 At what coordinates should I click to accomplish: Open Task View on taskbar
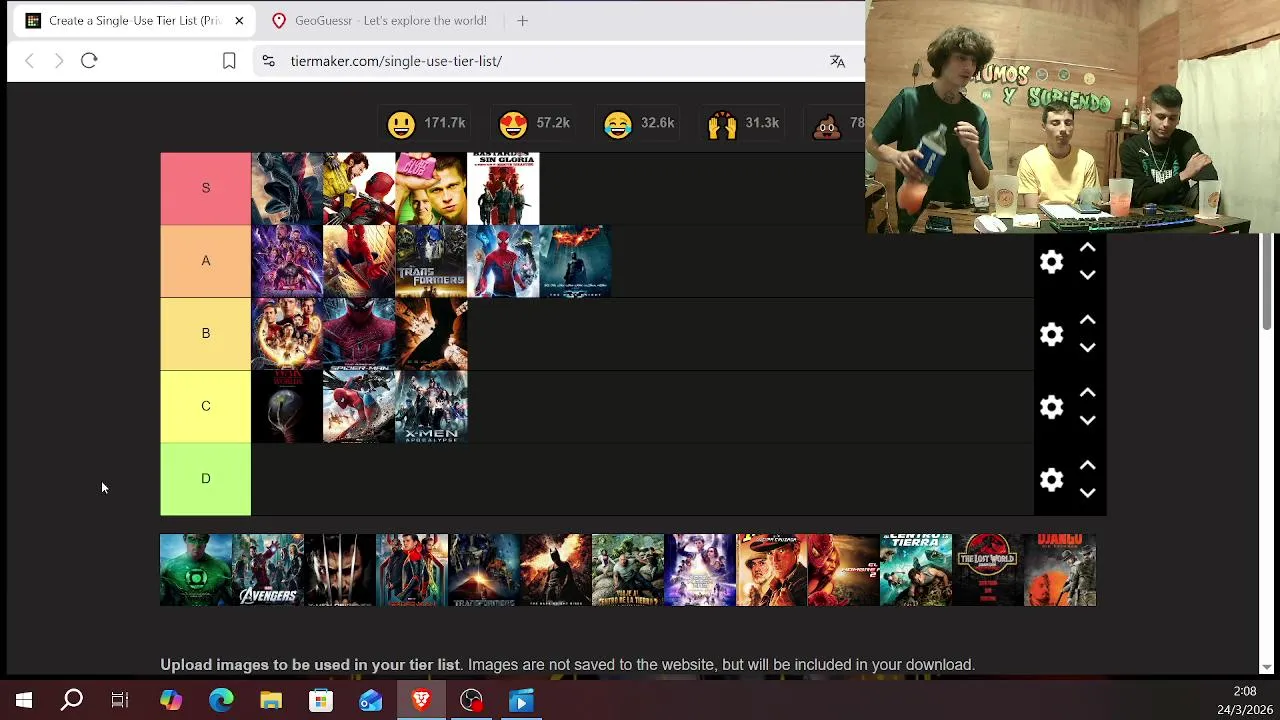click(x=120, y=701)
